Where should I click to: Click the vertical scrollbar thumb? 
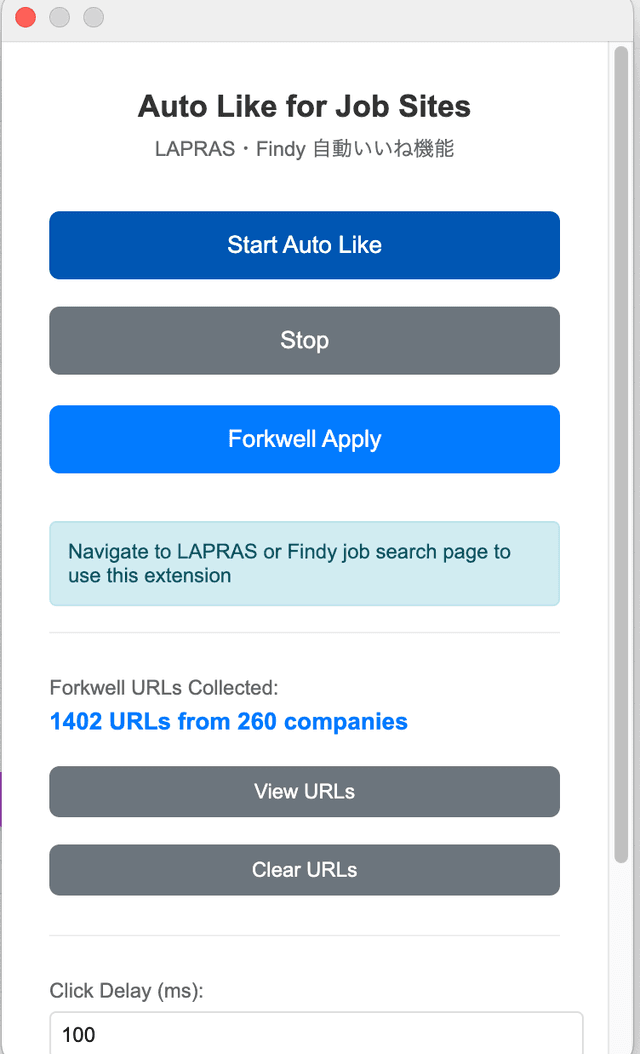tap(621, 450)
